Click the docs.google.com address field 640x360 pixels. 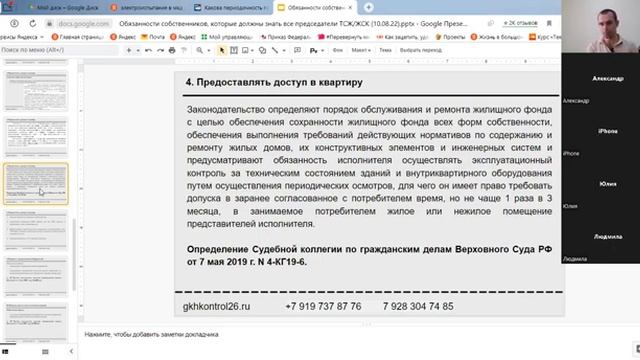point(84,24)
